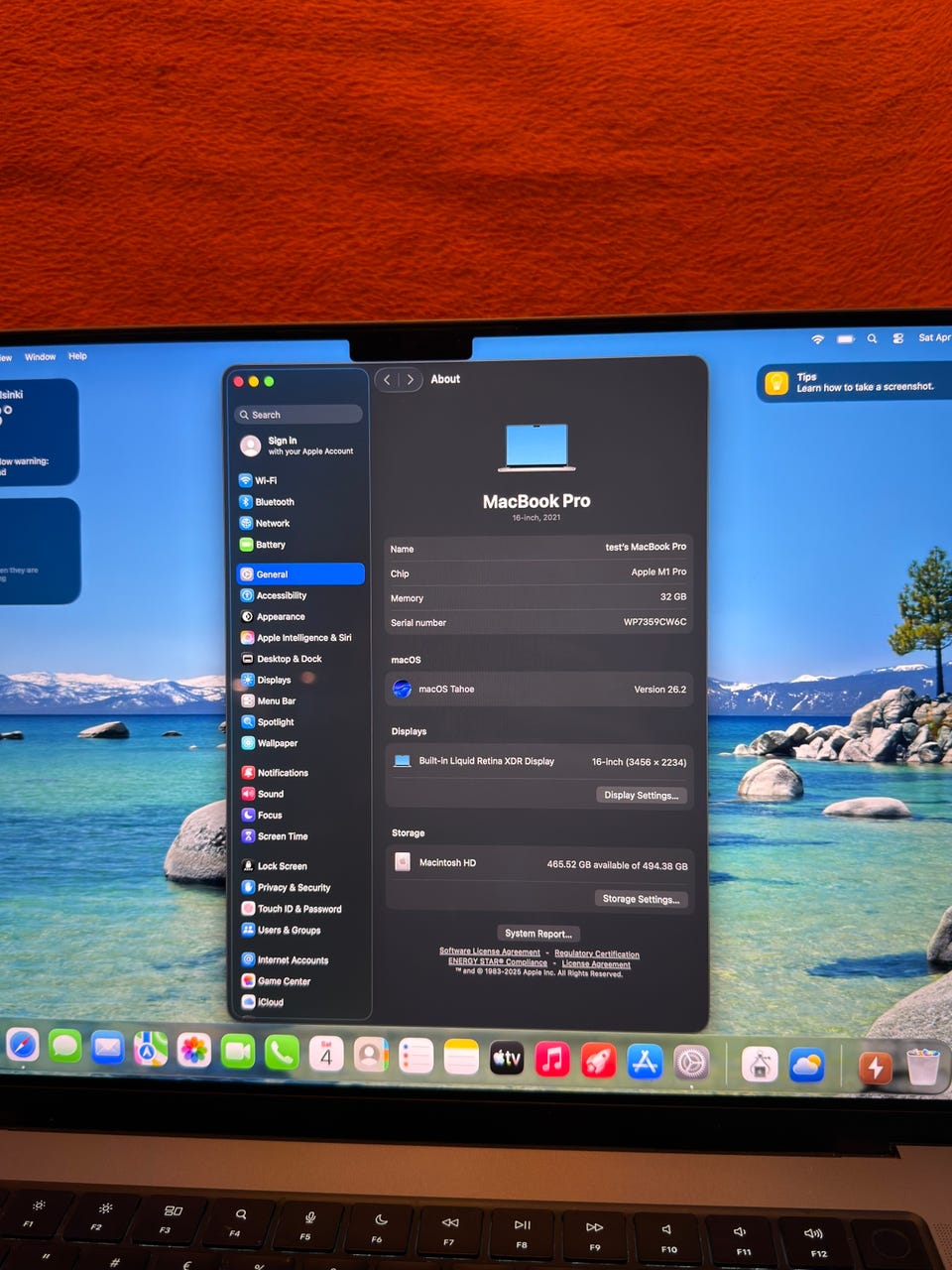Open the Regulatory Certification link
Image resolution: width=952 pixels, height=1270 pixels.
(x=597, y=954)
